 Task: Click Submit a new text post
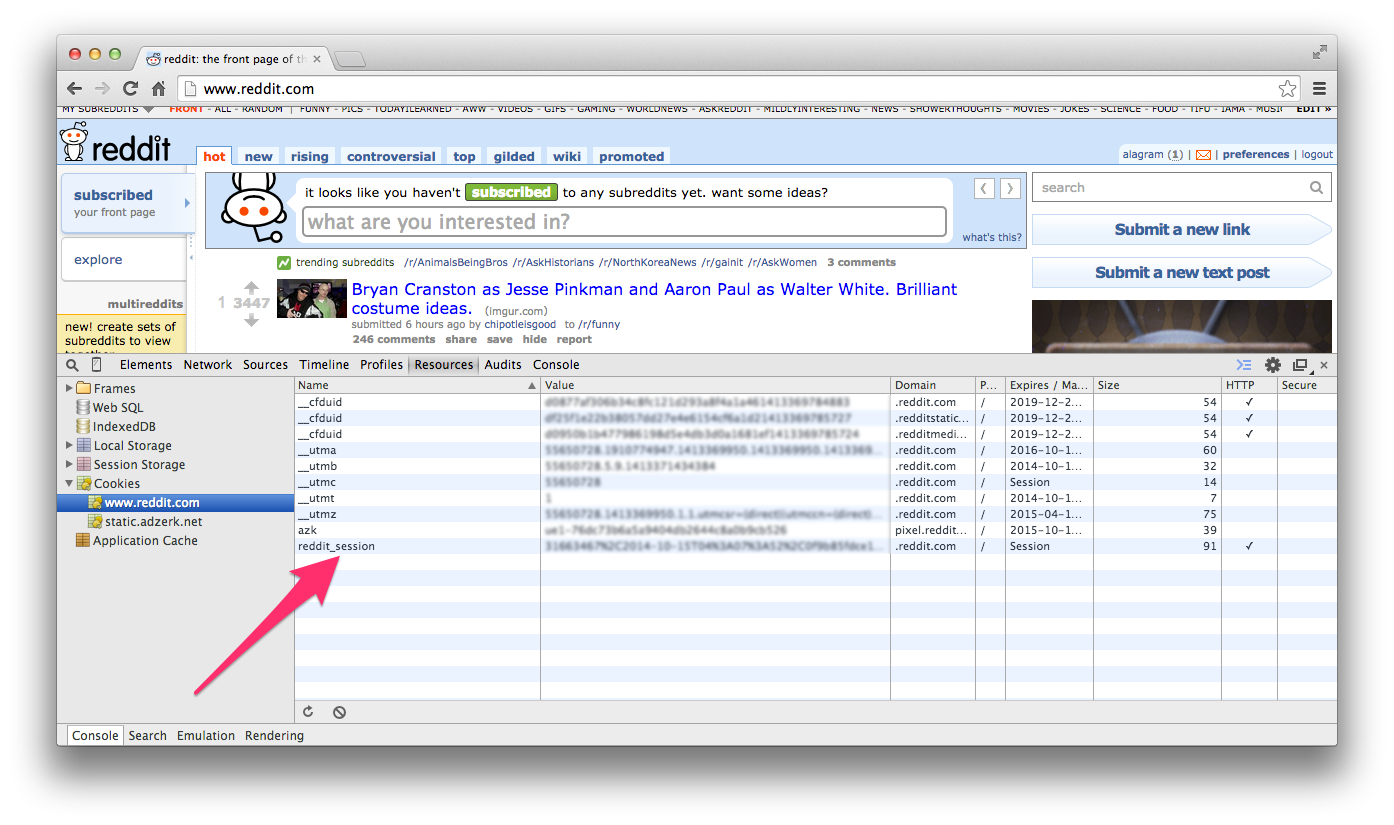pyautogui.click(x=1182, y=272)
